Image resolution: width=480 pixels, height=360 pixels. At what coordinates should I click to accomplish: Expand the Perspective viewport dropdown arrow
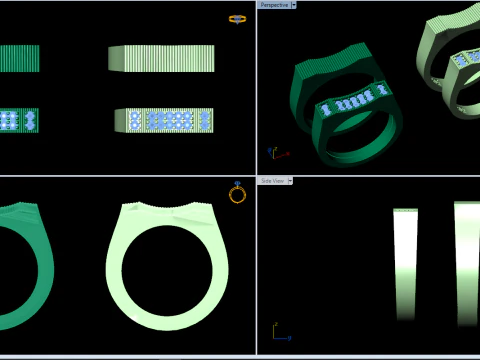pos(294,5)
